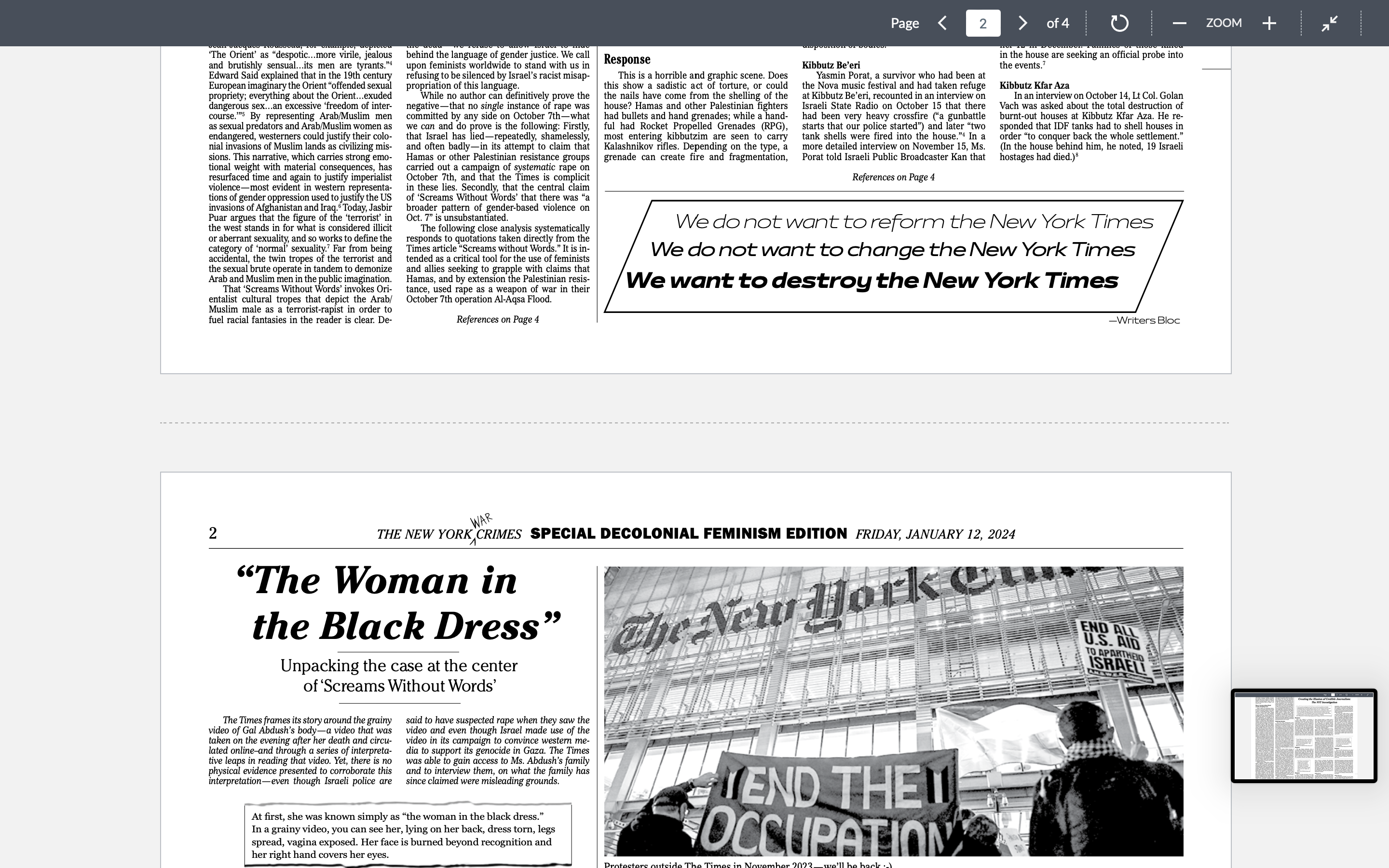Zoom out of the document
This screenshot has width=1389, height=868.
tap(1180, 23)
